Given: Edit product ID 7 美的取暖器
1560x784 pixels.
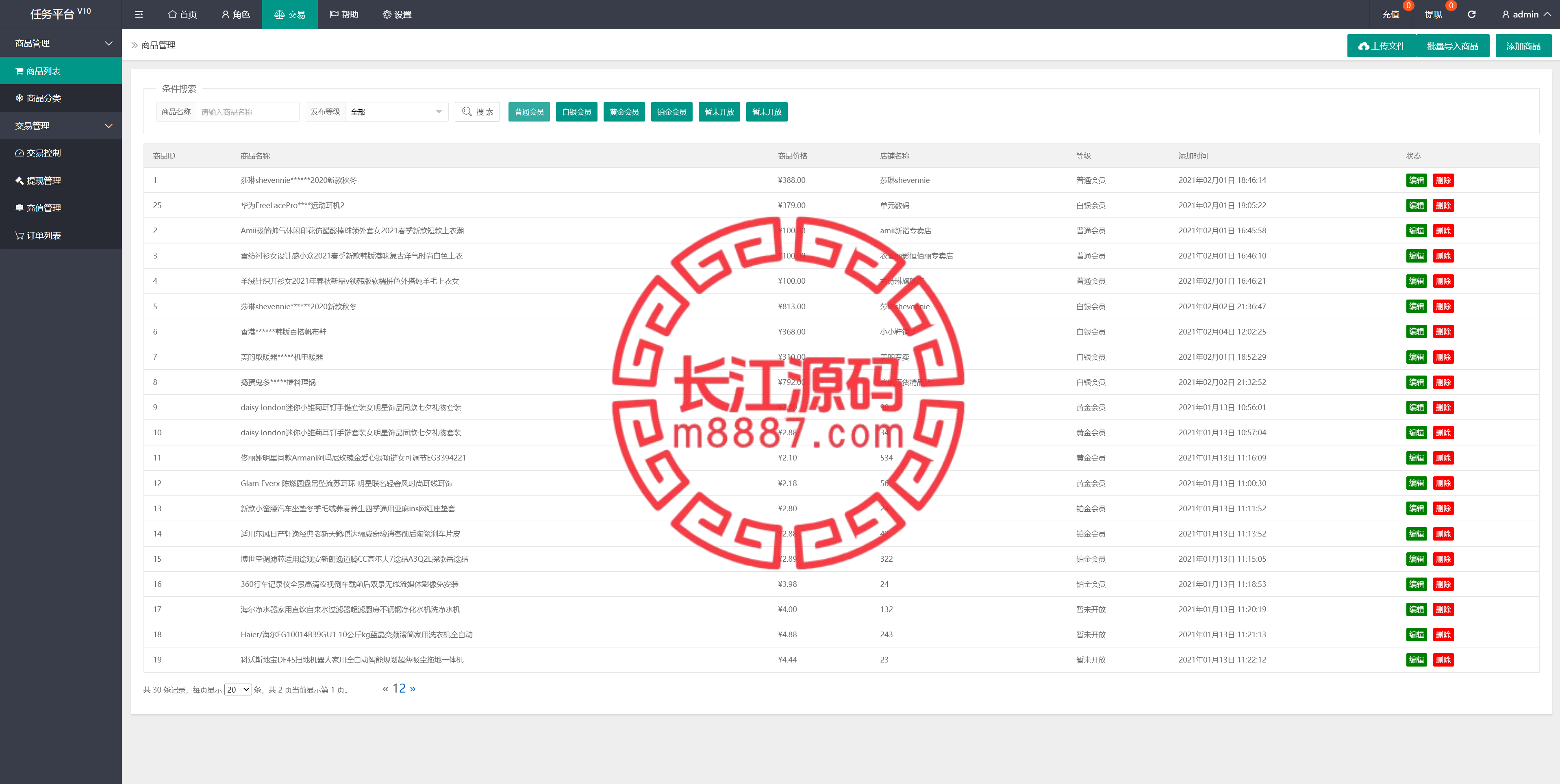Looking at the screenshot, I should pyautogui.click(x=1416, y=357).
